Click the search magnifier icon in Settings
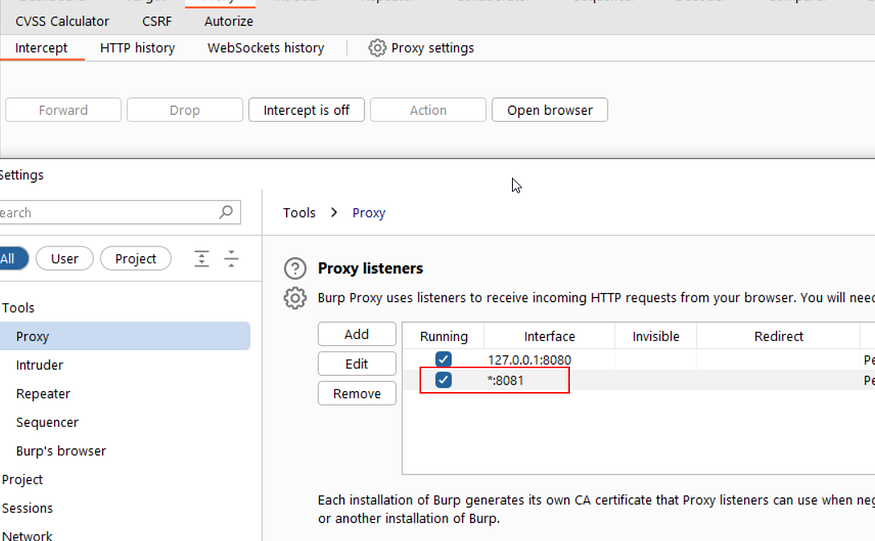 (x=226, y=212)
